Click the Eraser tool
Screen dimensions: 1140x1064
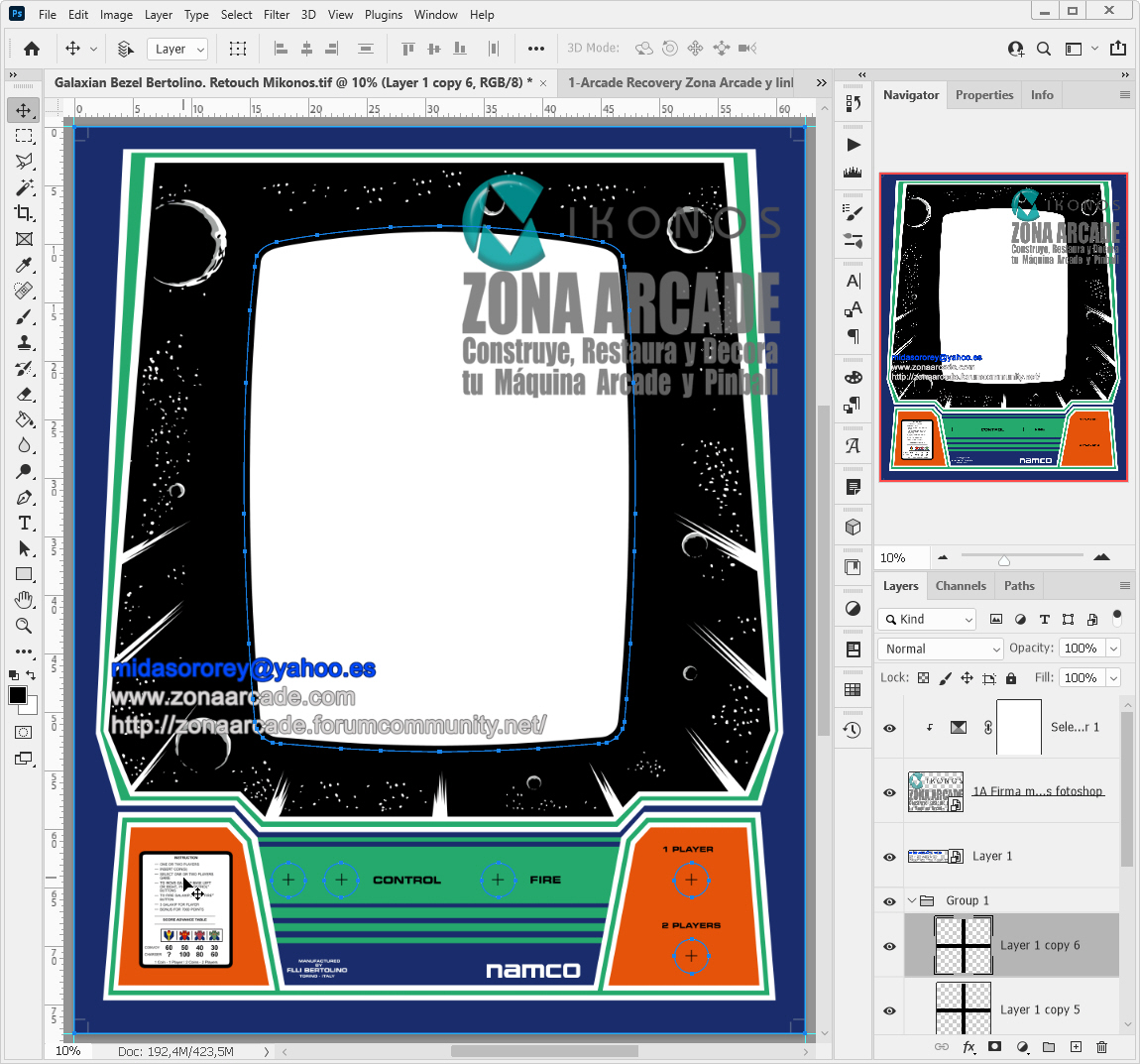tap(24, 394)
